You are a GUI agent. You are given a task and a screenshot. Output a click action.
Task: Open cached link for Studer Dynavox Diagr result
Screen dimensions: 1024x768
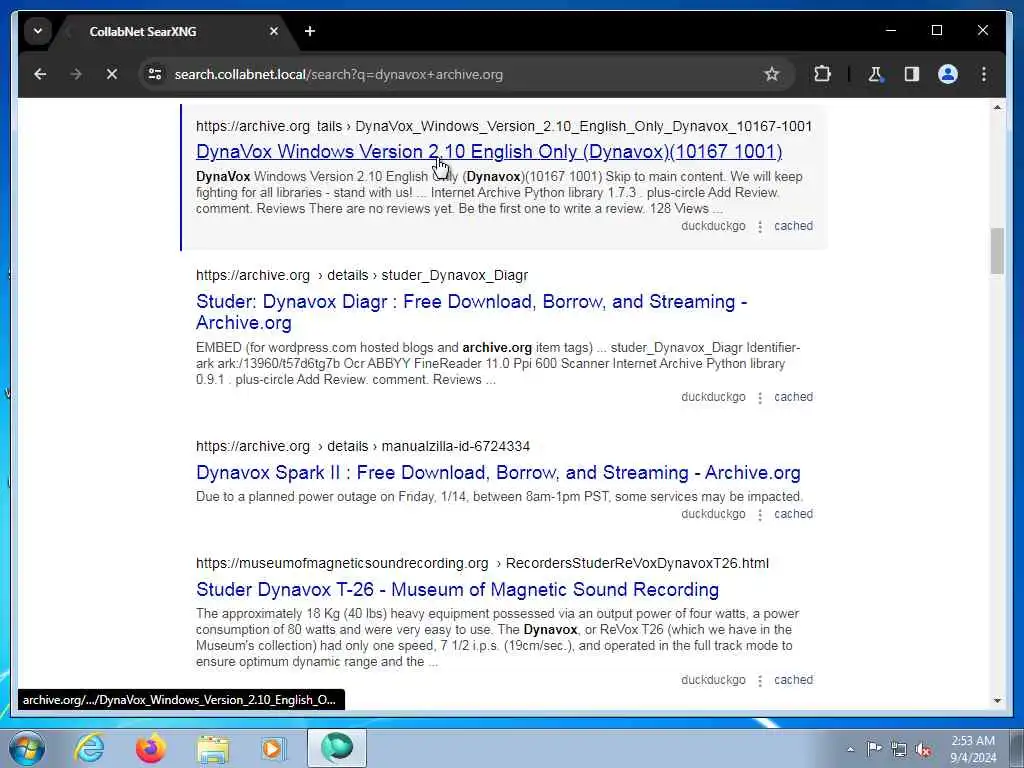click(x=793, y=397)
